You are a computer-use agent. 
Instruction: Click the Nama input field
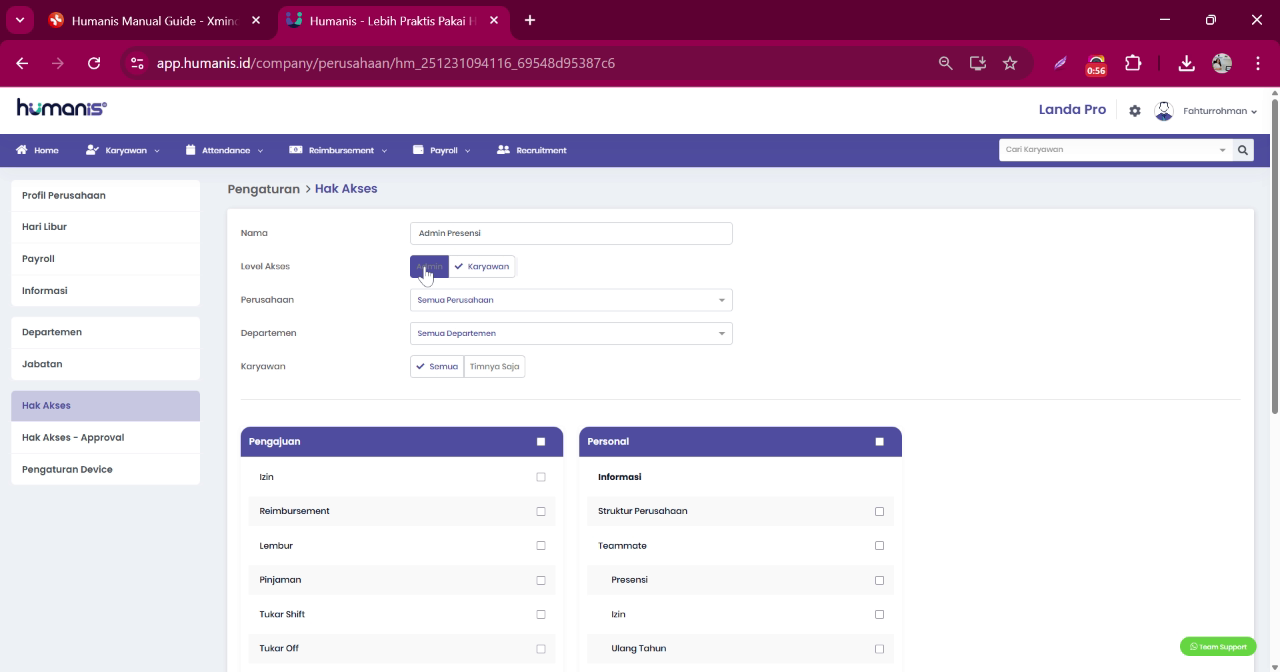[x=571, y=233]
